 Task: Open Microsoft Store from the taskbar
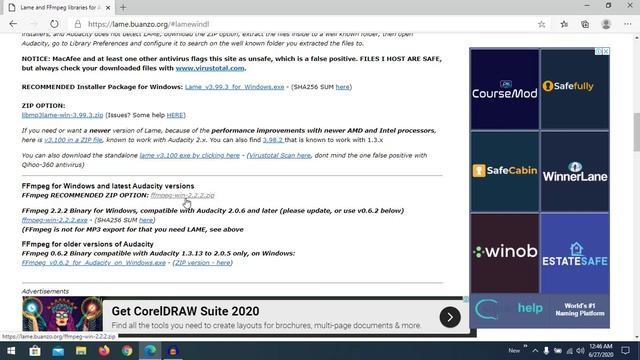tap(35, 351)
